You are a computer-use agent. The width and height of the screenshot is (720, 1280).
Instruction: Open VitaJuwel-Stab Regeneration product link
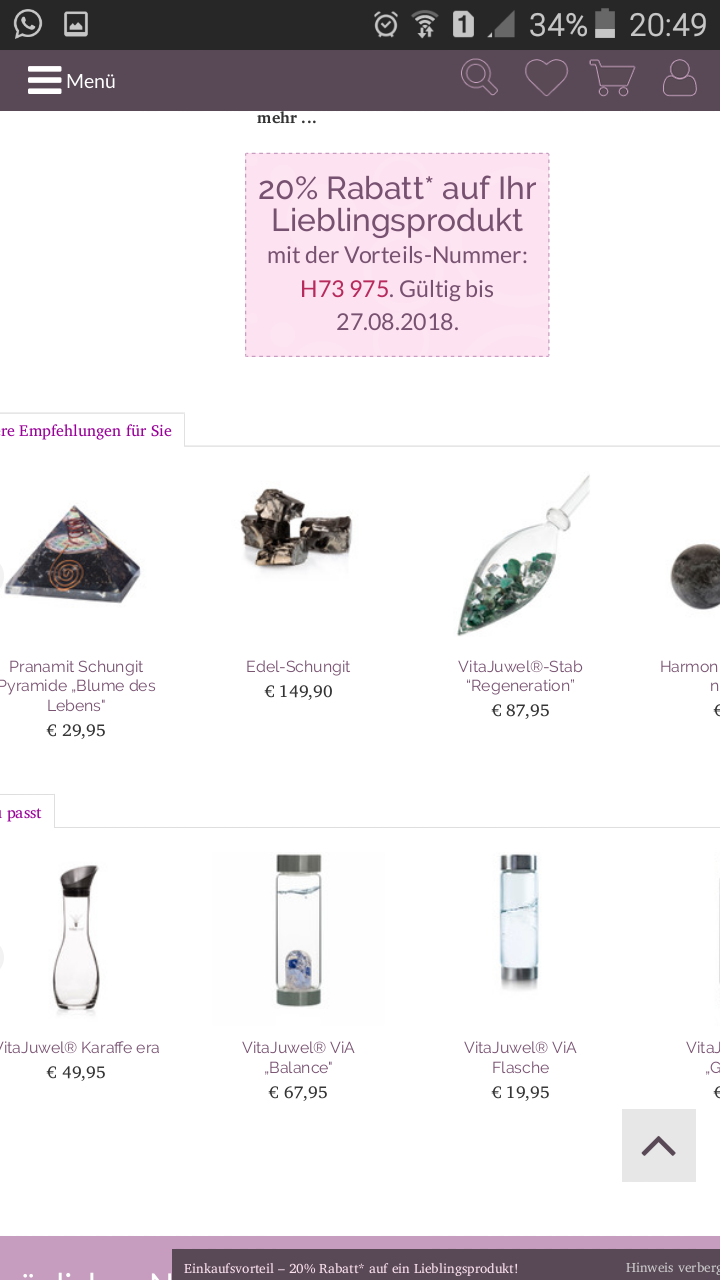tap(520, 676)
